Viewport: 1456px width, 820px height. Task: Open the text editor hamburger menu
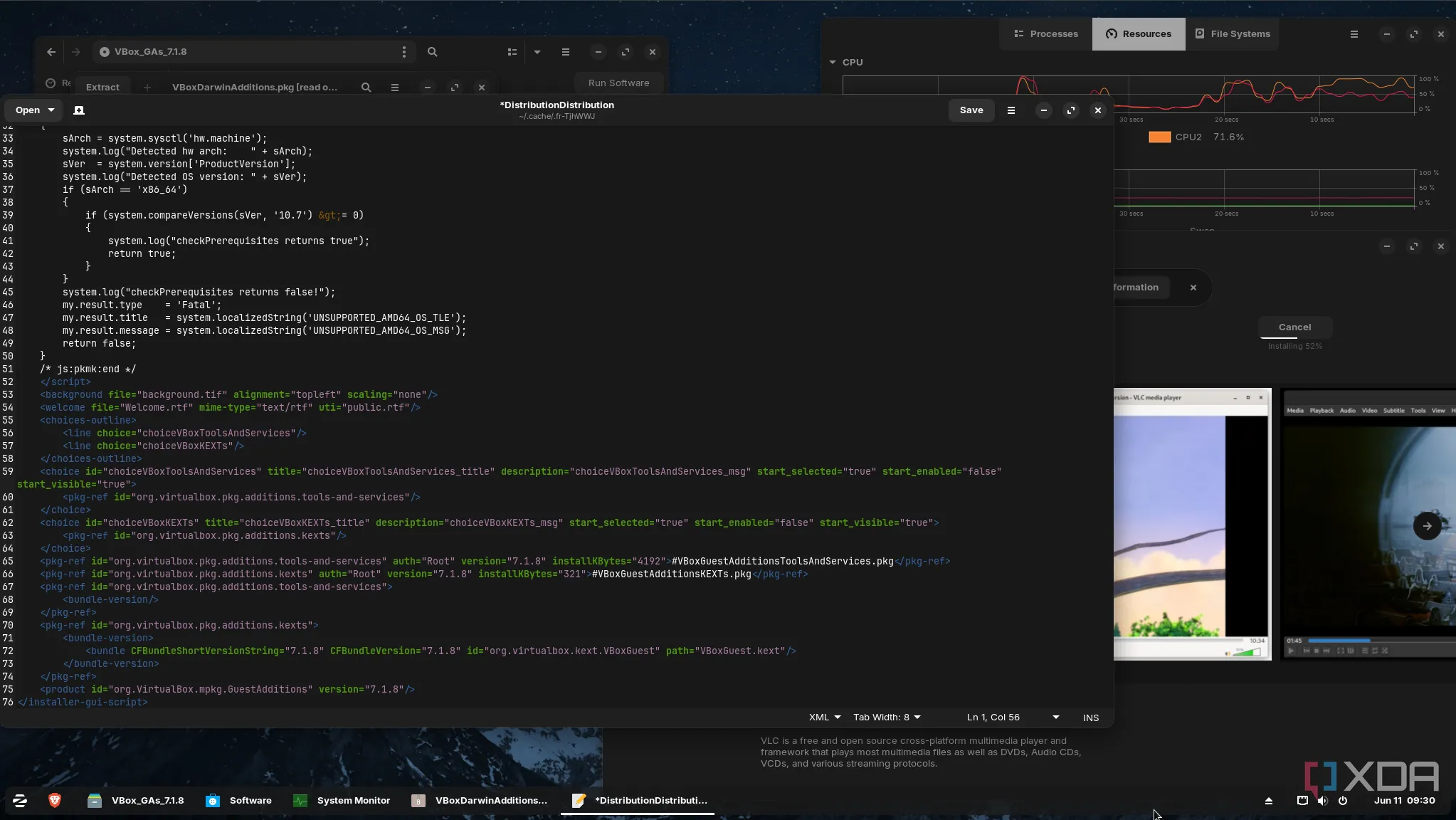tap(1011, 110)
